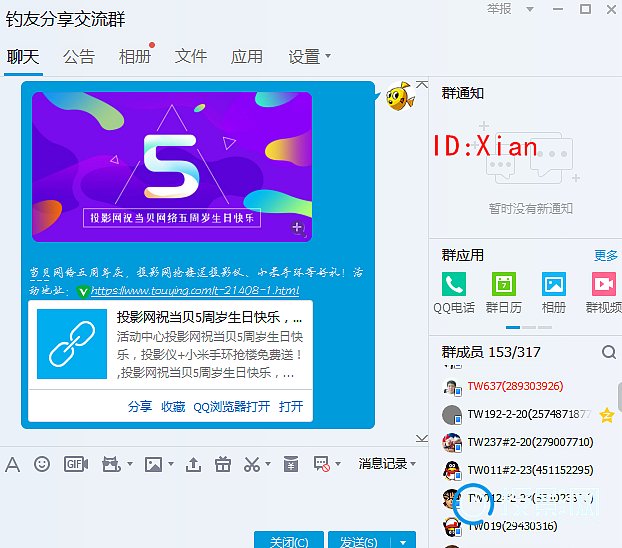Viewport: 622px width, 548px height.
Task: Expand the 设置 dropdown menu
Action: (x=309, y=57)
